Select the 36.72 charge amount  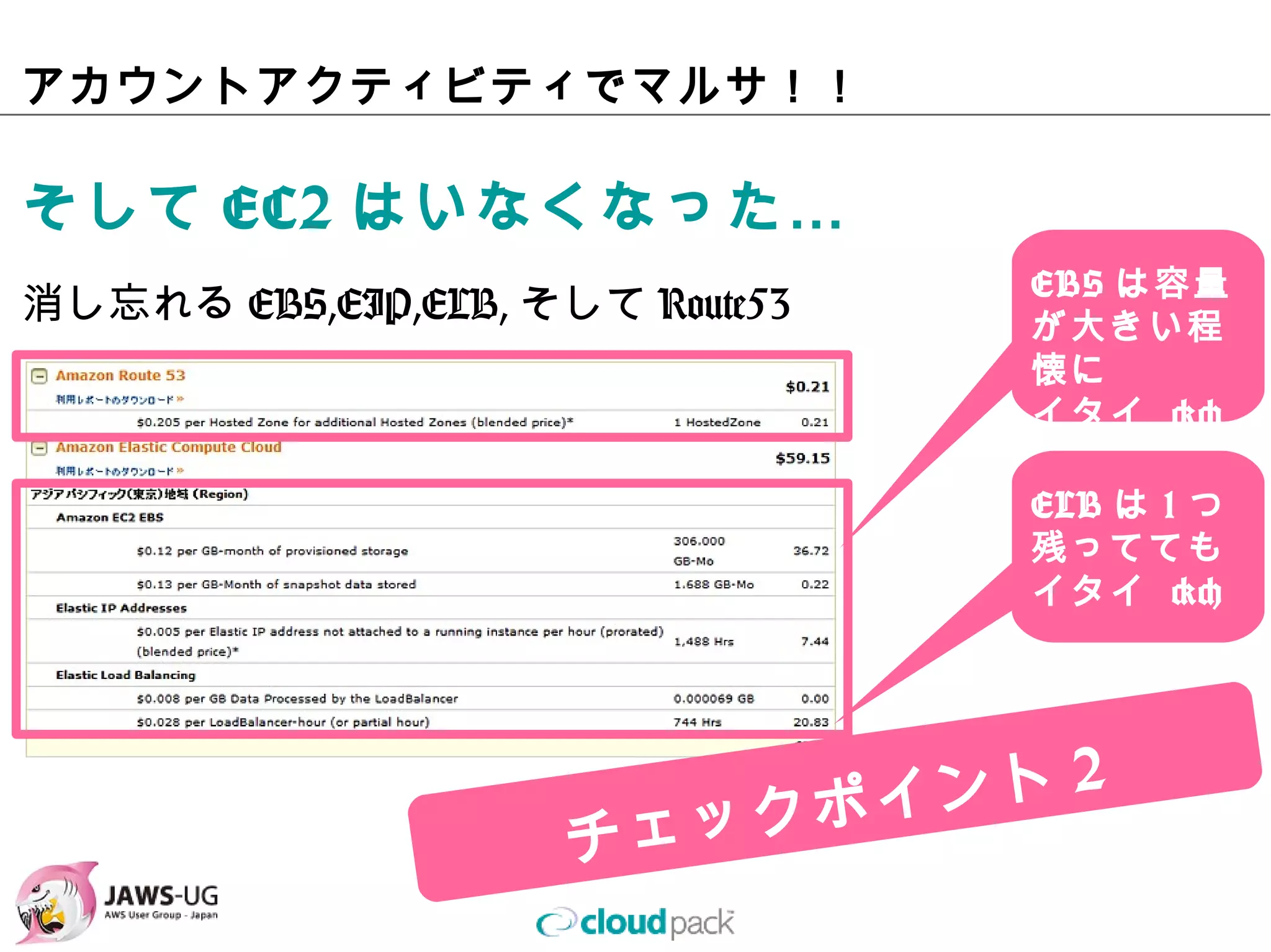coord(811,551)
